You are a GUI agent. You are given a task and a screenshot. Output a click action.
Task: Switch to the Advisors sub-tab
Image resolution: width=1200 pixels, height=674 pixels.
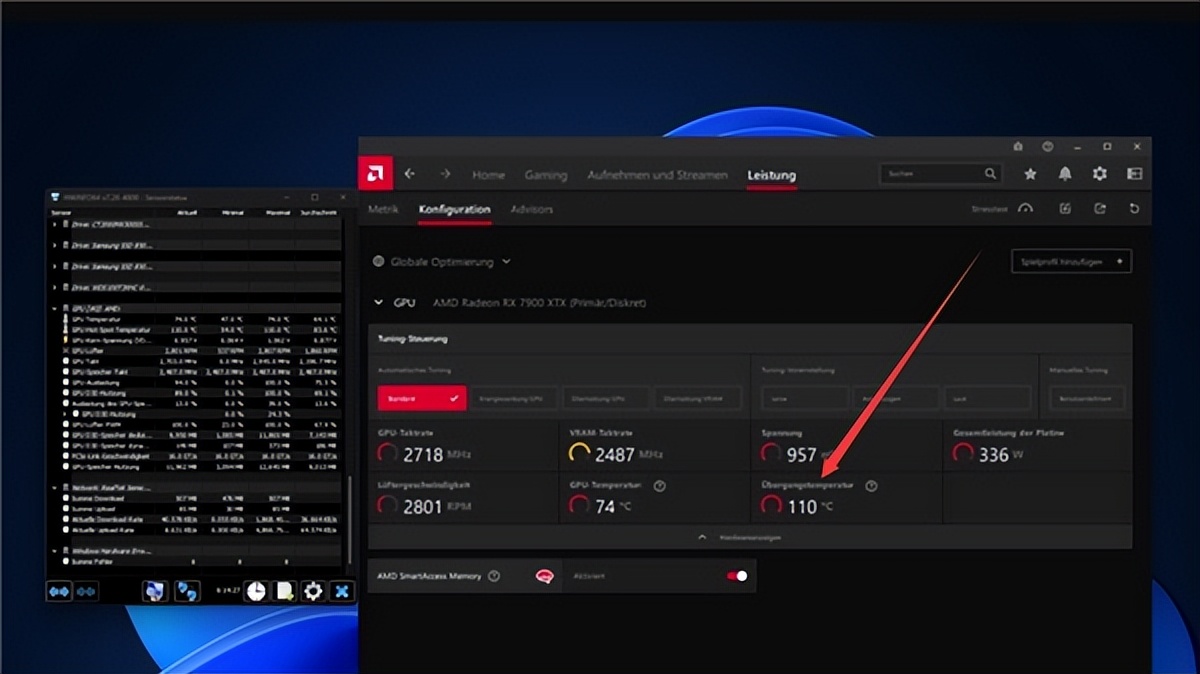[532, 209]
